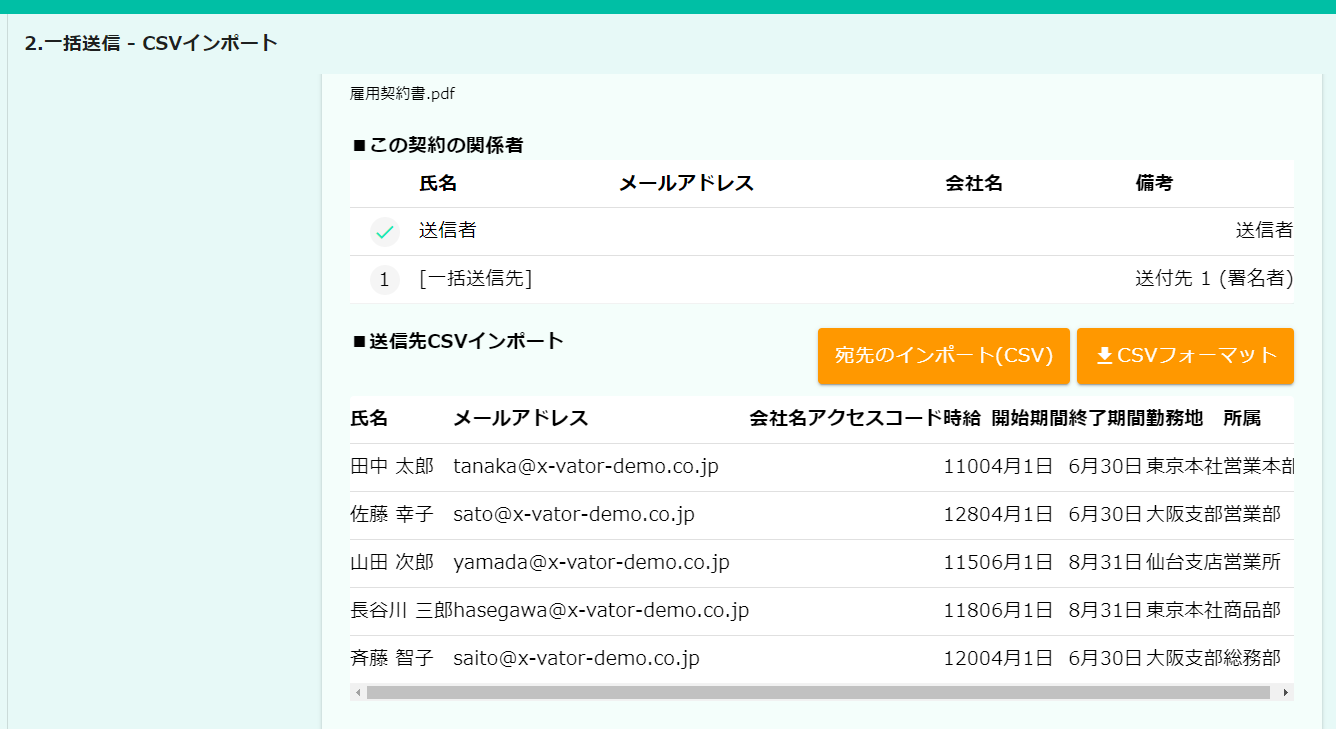
Task: Click the CSVフォーマット download button
Action: click(1185, 356)
